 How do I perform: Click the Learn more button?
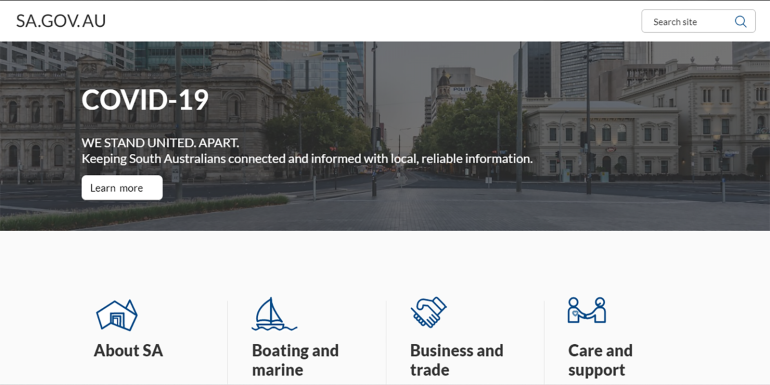[122, 188]
